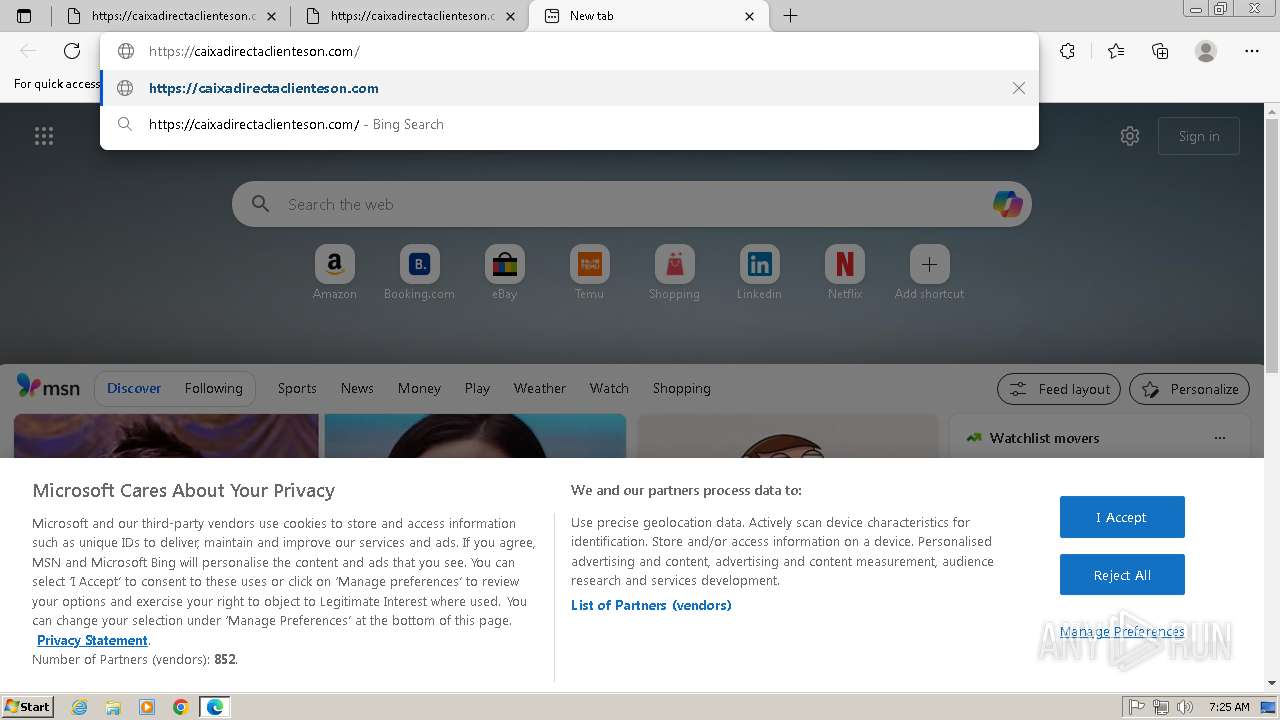Viewport: 1280px width, 720px height.
Task: Click the magnifier icon in web search box
Action: coord(261,204)
